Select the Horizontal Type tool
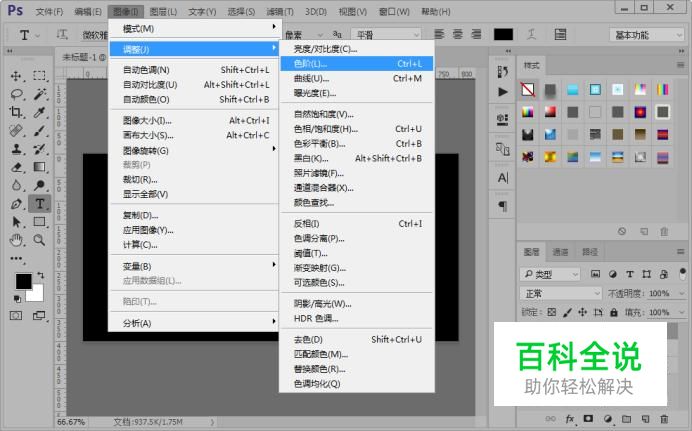This screenshot has width=692, height=431. (x=40, y=203)
